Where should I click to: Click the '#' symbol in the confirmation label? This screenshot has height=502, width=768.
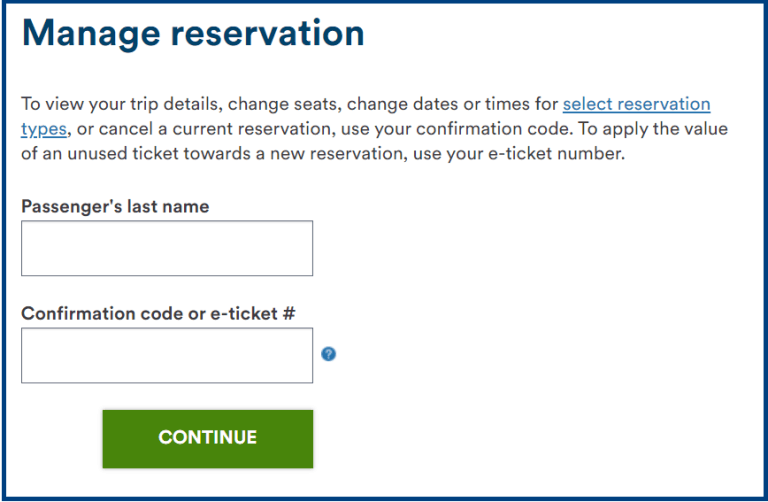pyautogui.click(x=289, y=313)
